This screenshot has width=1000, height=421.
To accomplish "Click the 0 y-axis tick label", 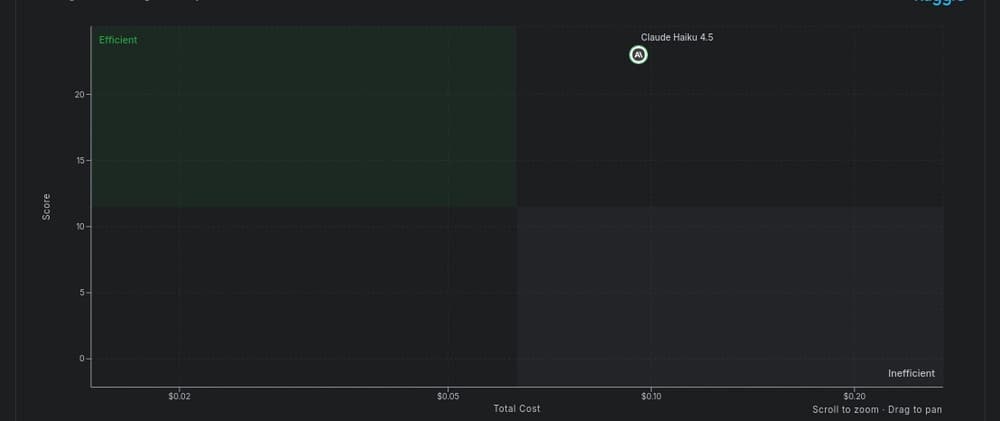I will [x=82, y=358].
